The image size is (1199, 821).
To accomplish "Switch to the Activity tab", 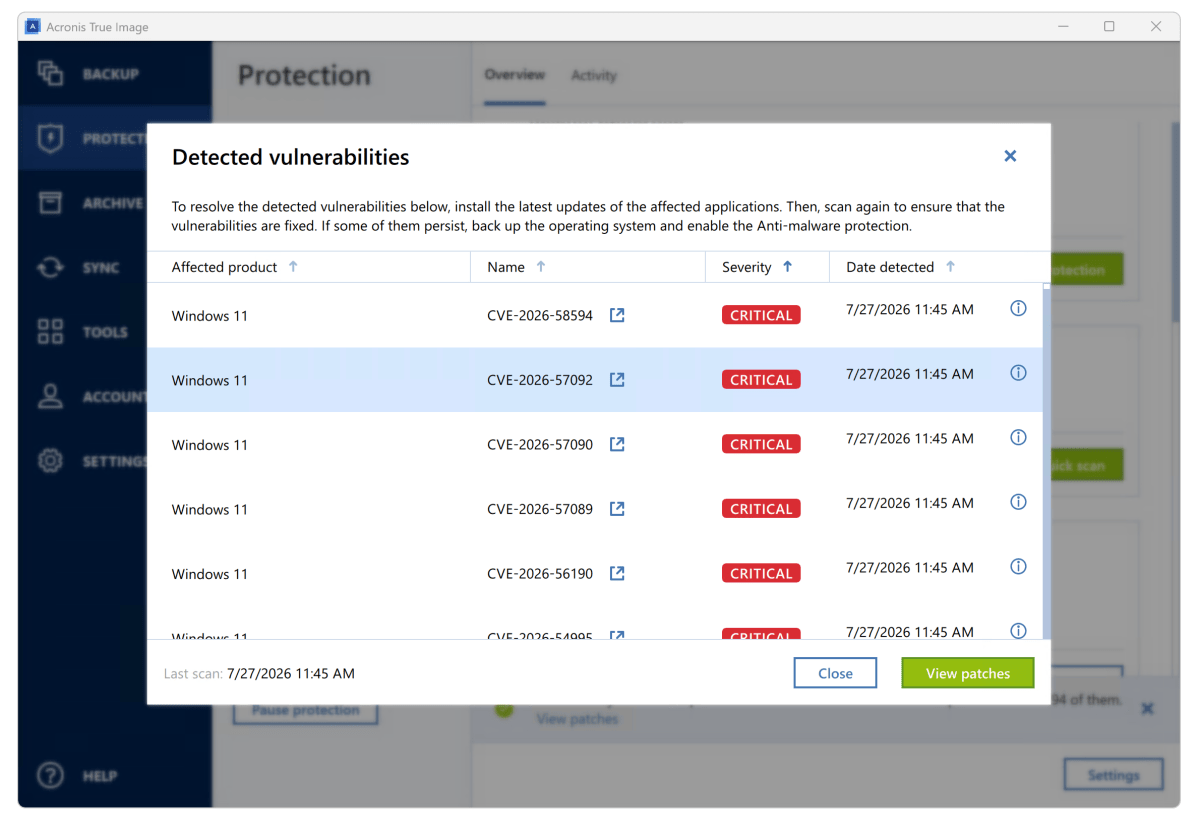I will (x=593, y=76).
